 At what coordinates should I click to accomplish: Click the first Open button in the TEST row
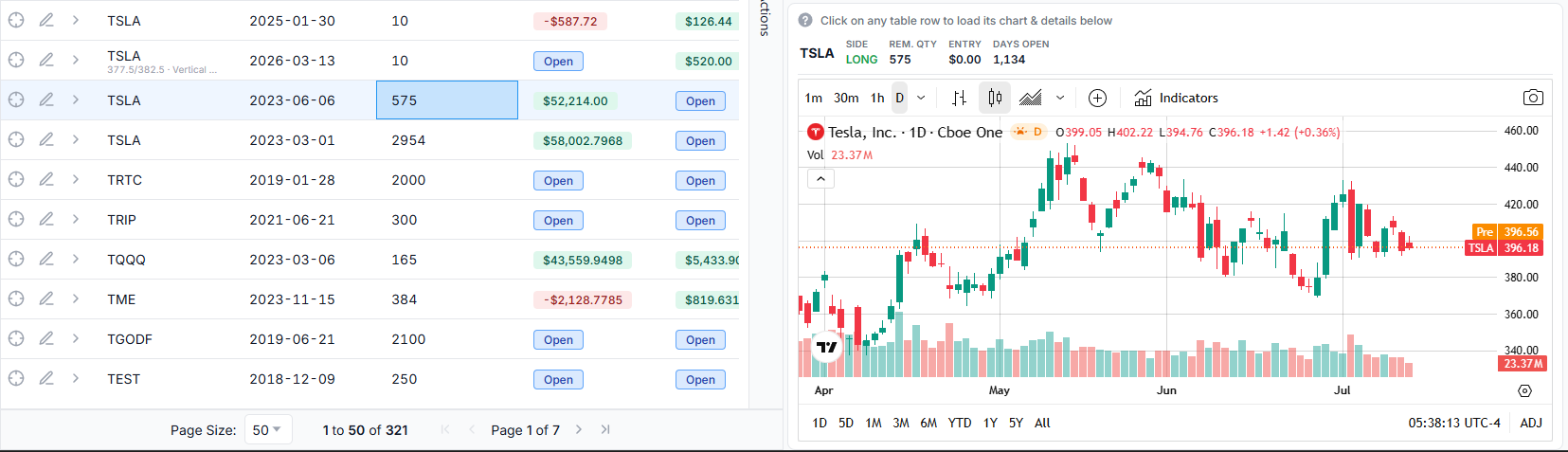click(558, 380)
